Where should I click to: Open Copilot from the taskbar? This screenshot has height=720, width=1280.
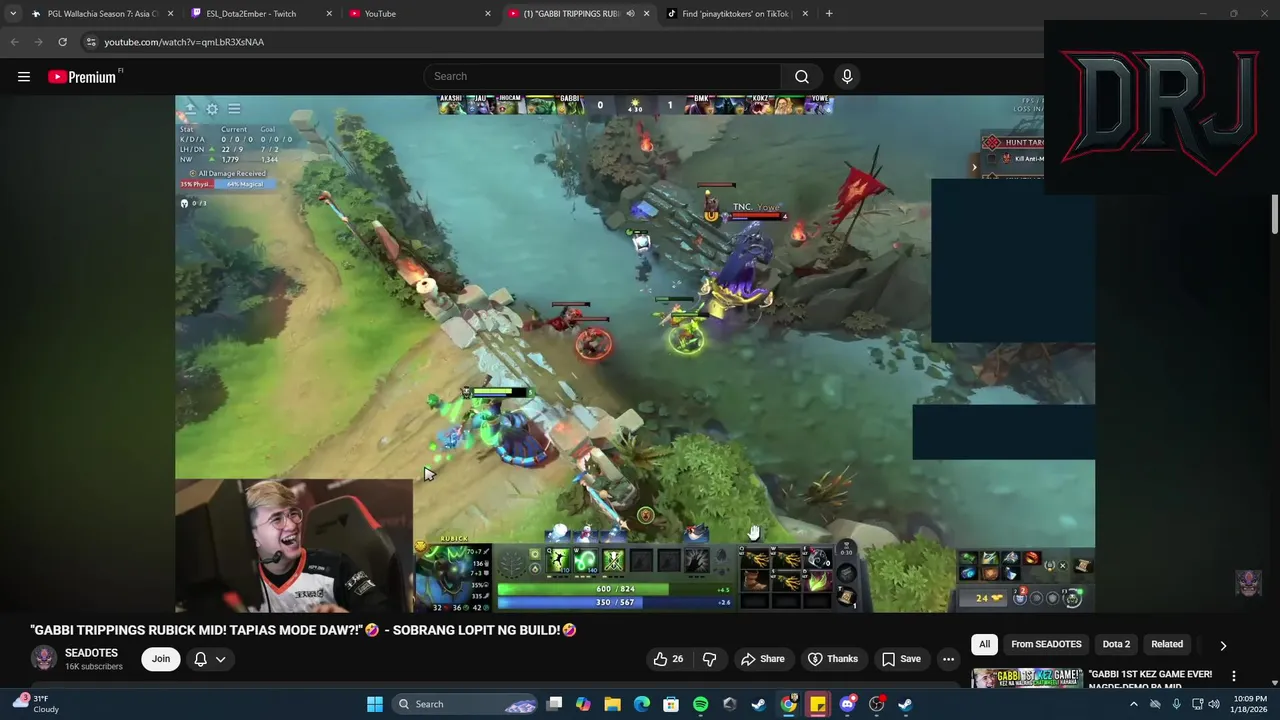[x=583, y=704]
